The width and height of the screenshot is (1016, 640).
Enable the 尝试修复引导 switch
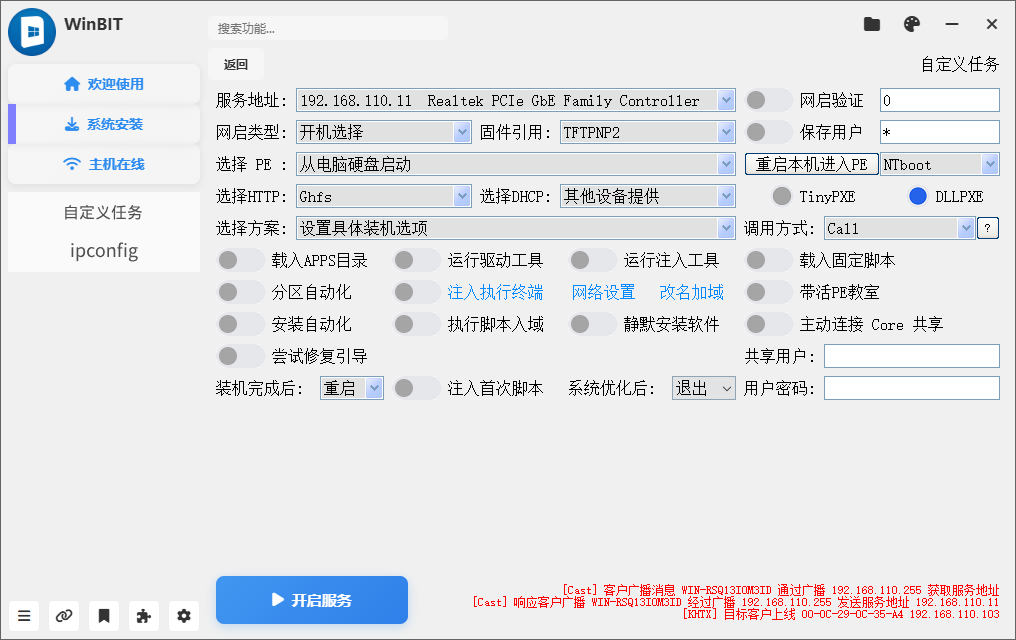(240, 356)
